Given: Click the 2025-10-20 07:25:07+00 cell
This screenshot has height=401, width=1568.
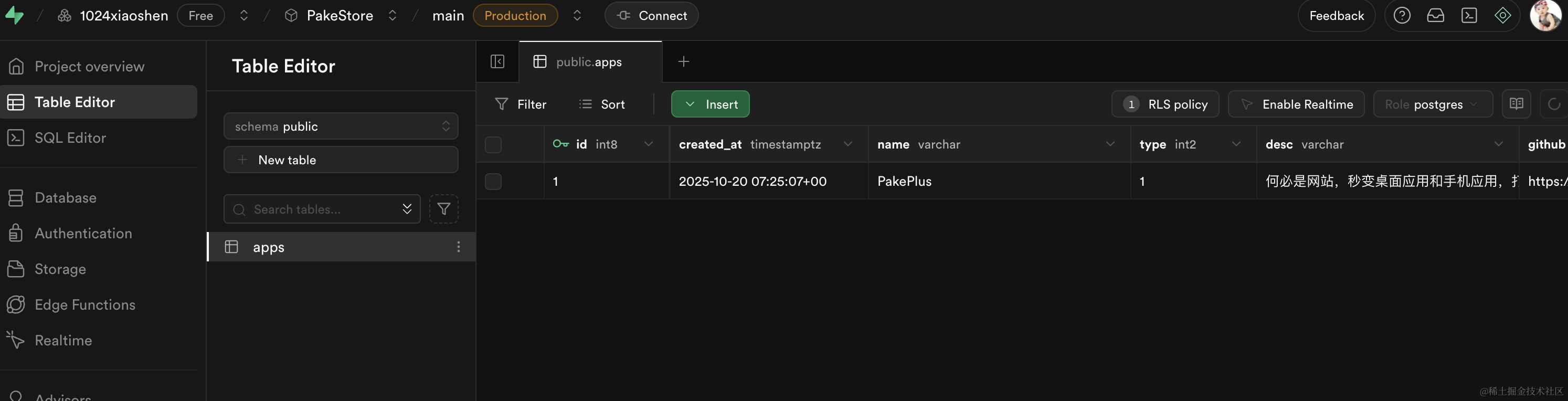Looking at the screenshot, I should [x=769, y=181].
